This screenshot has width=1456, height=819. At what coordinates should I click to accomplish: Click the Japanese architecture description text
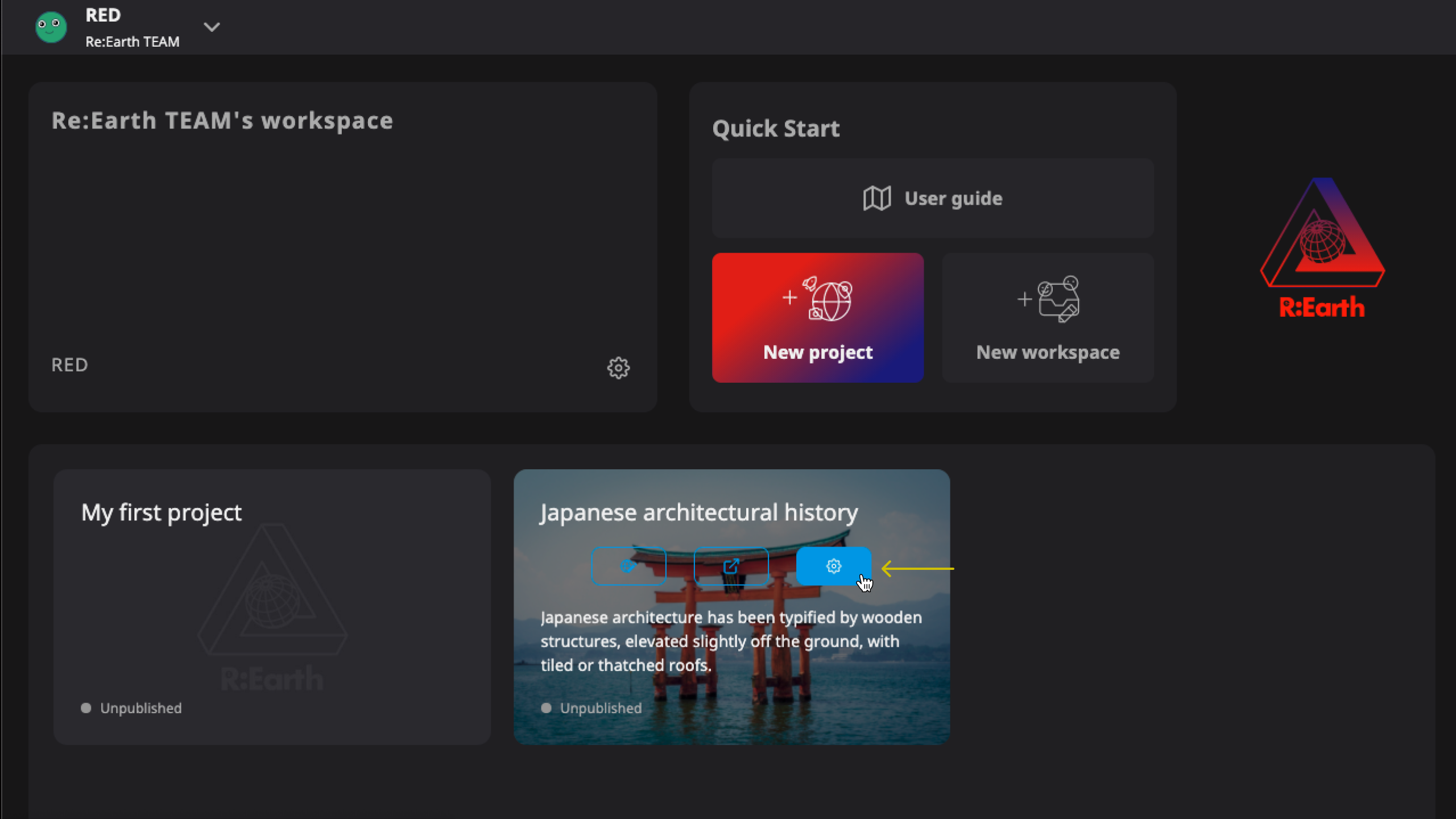[x=731, y=641]
